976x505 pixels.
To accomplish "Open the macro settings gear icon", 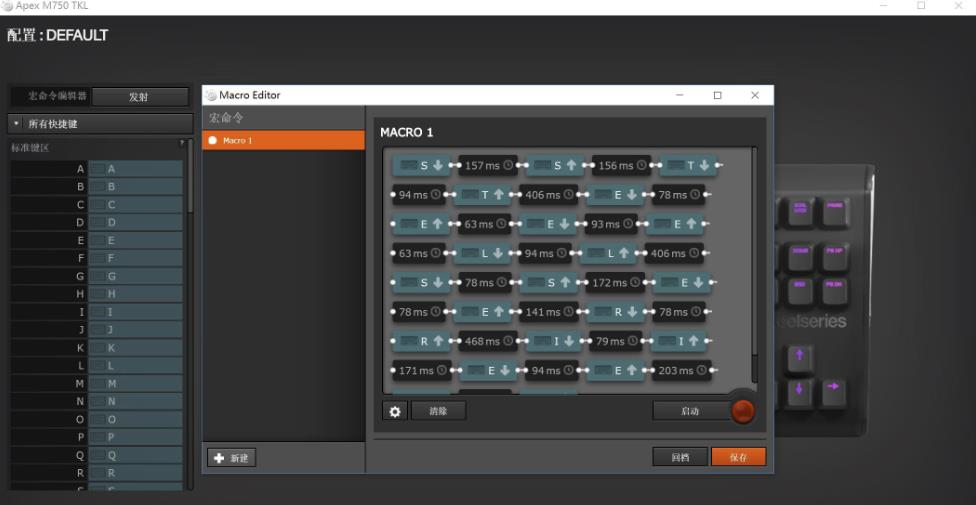I will point(395,411).
